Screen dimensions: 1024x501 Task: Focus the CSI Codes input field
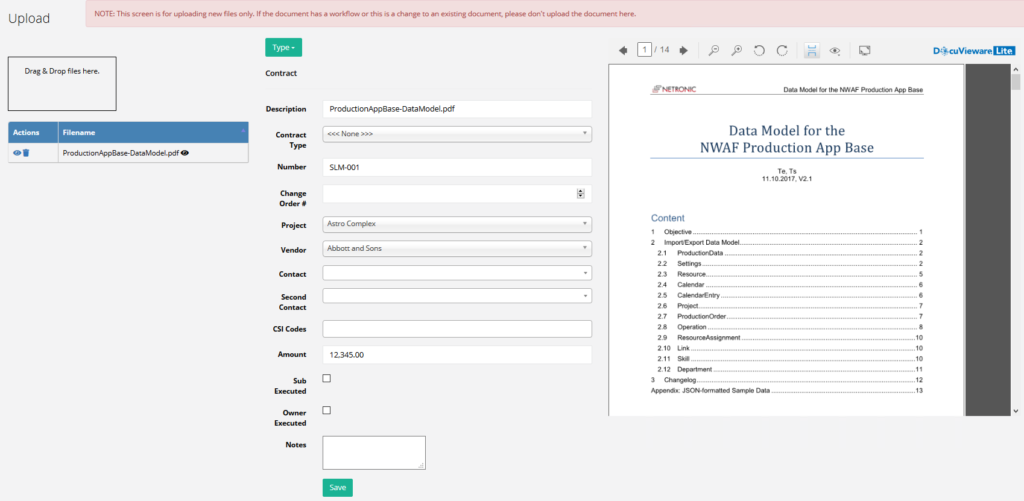[457, 329]
